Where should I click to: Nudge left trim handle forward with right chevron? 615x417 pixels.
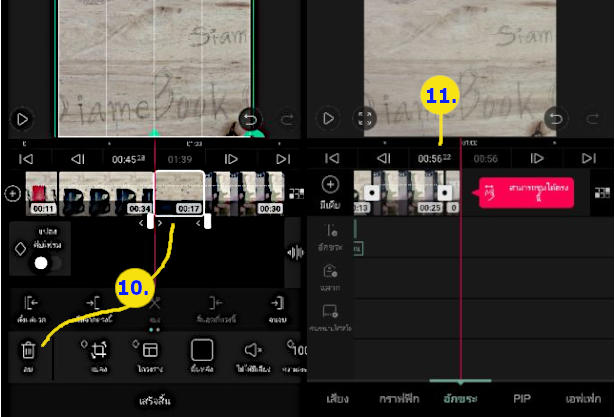160,223
